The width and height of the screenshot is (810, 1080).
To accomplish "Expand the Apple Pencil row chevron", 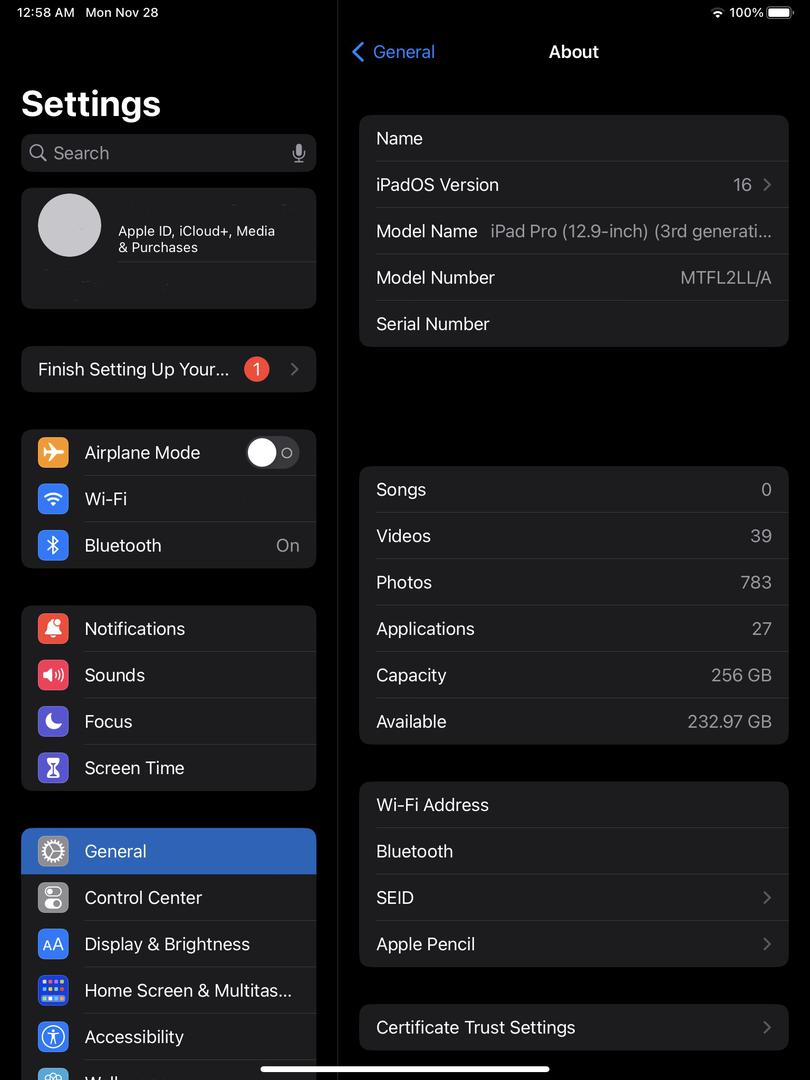I will [x=767, y=944].
